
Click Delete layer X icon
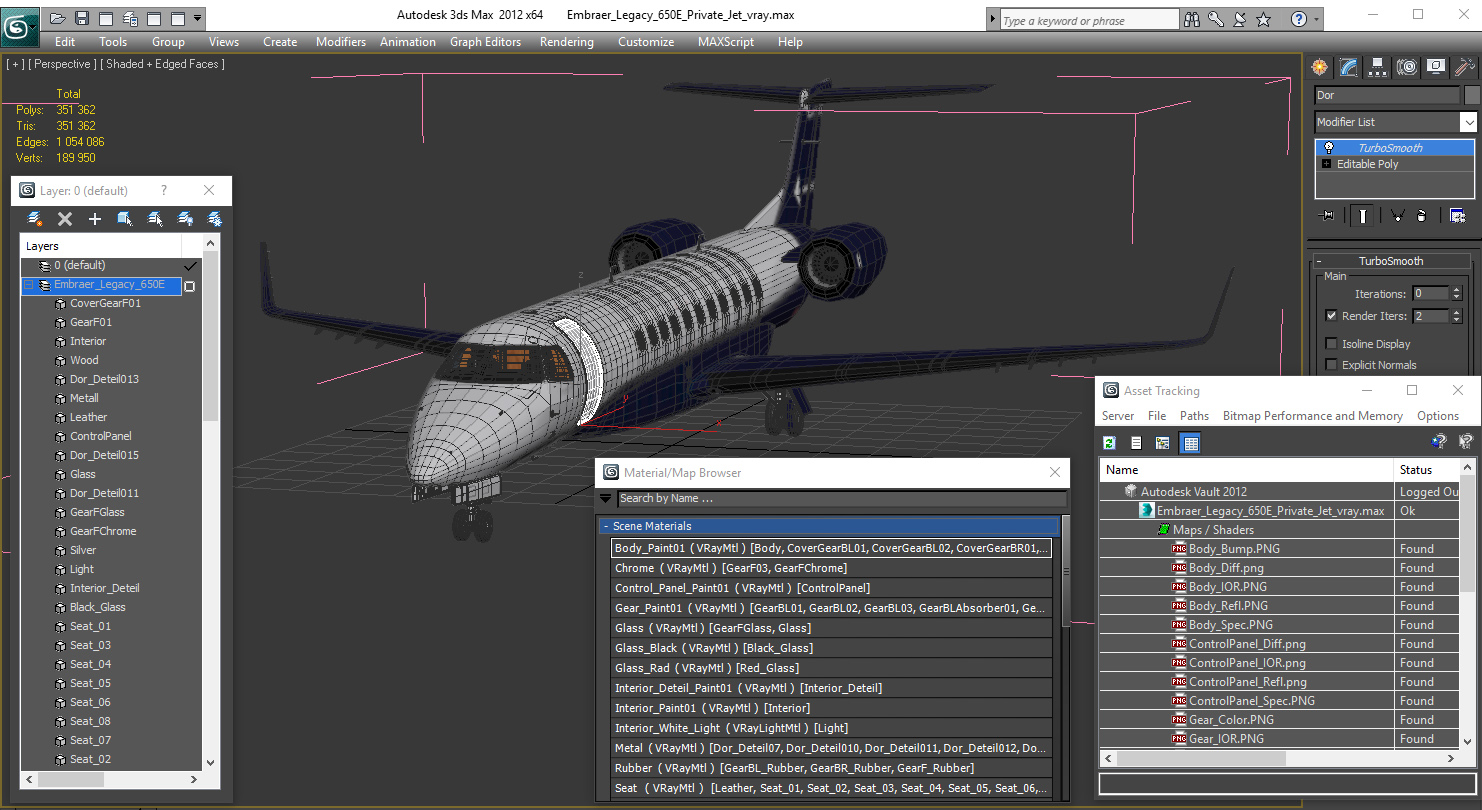pos(65,219)
